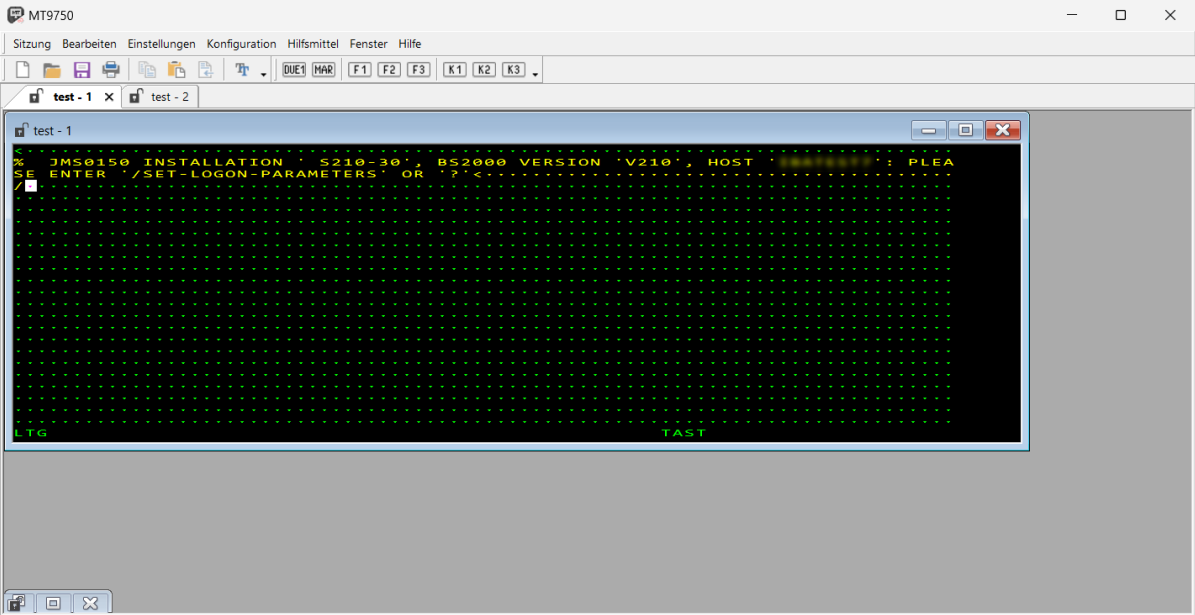Expand the dropdown arrow after K3

[535, 74]
